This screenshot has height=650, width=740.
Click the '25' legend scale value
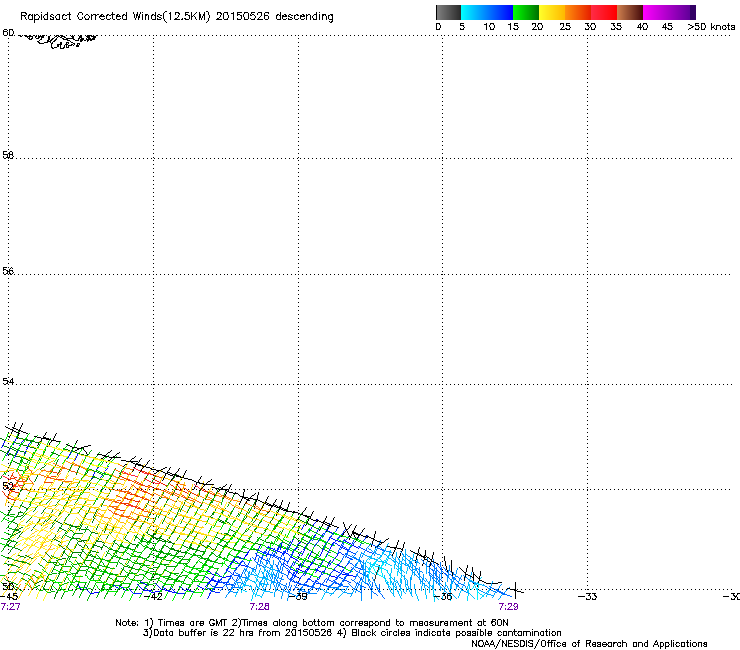[565, 27]
